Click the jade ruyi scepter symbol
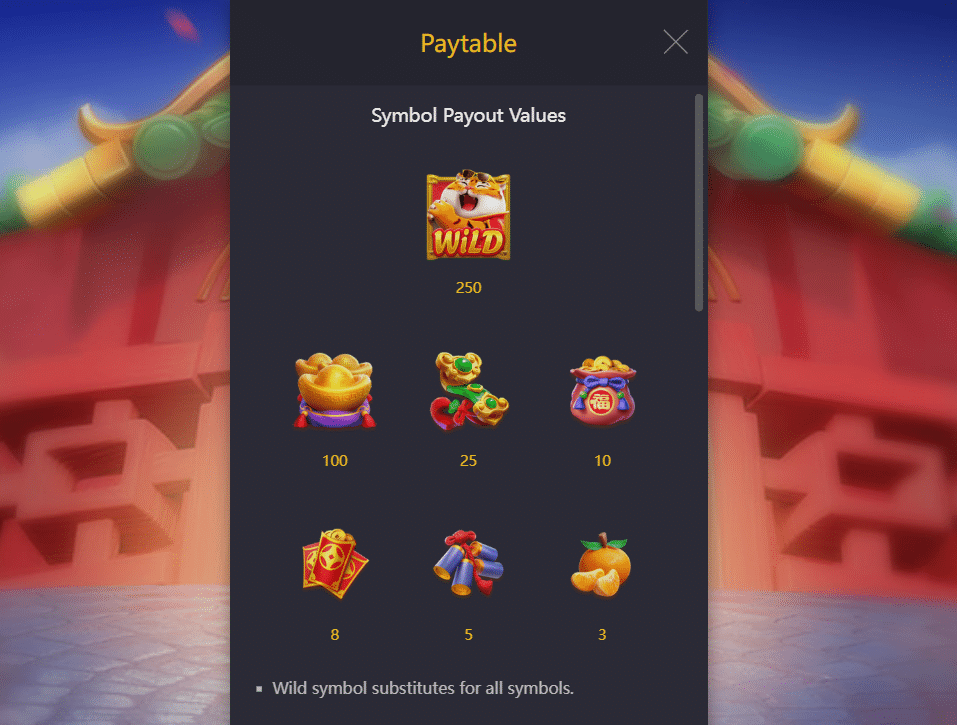The width and height of the screenshot is (957, 725). point(468,391)
